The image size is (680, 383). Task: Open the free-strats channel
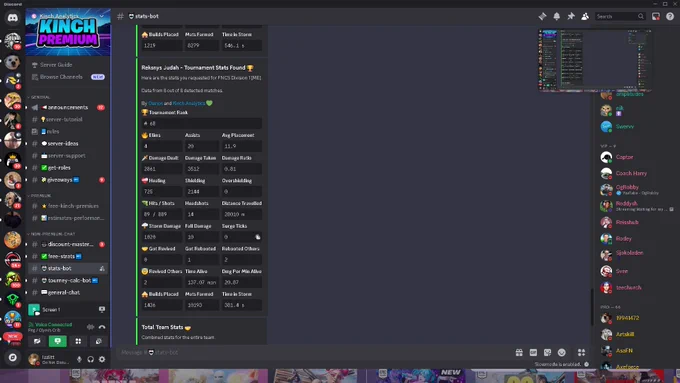(x=68, y=256)
